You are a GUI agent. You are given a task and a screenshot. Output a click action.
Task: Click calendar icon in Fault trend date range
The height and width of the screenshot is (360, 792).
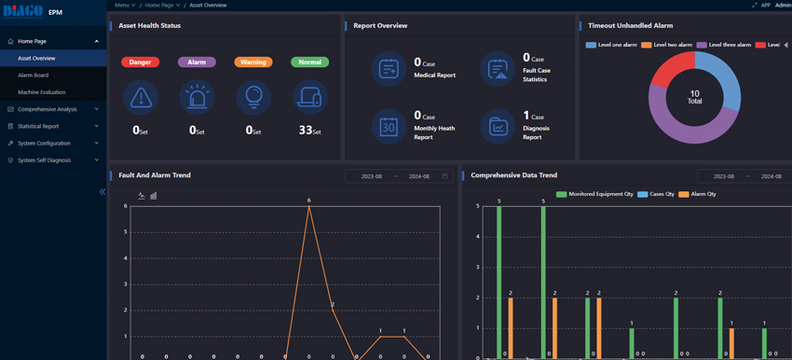444,176
